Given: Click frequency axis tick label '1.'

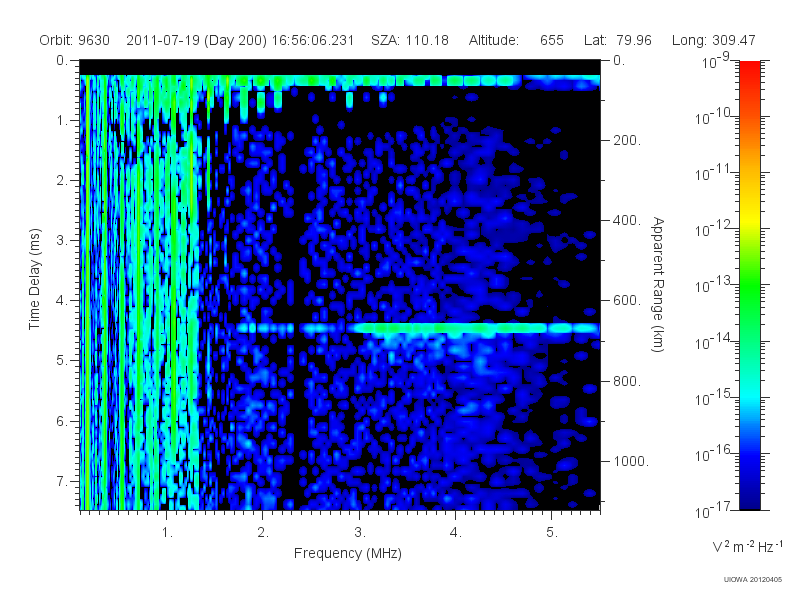Looking at the screenshot, I should pos(167,533).
